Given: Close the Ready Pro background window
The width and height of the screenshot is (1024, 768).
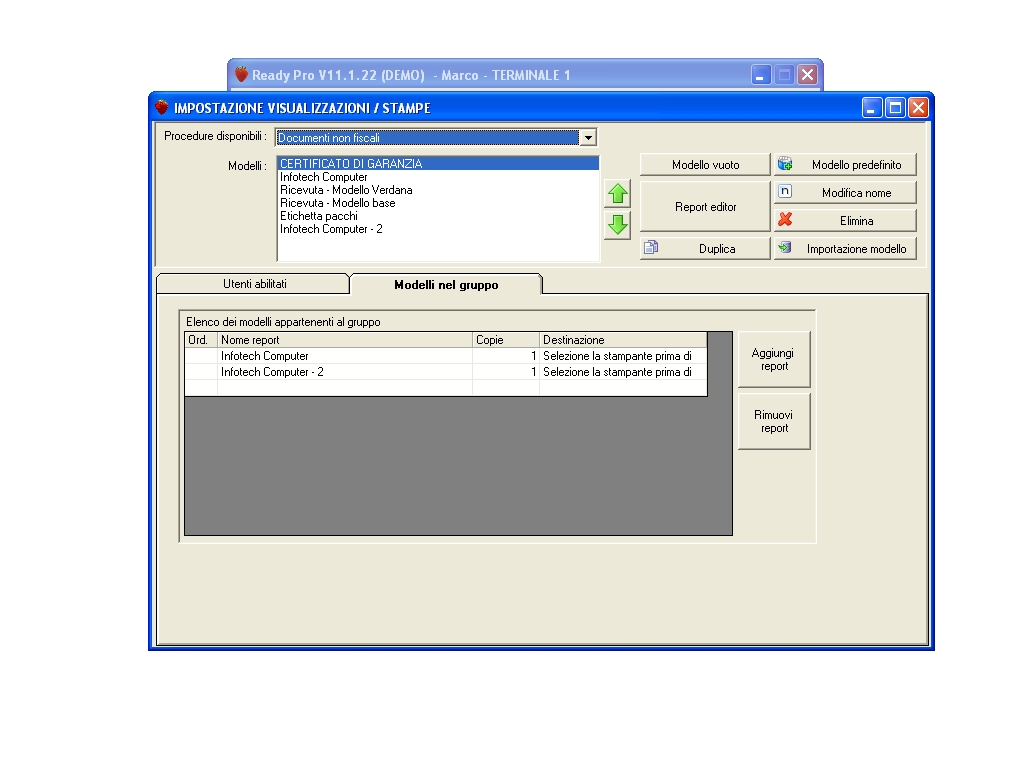Looking at the screenshot, I should pos(808,74).
